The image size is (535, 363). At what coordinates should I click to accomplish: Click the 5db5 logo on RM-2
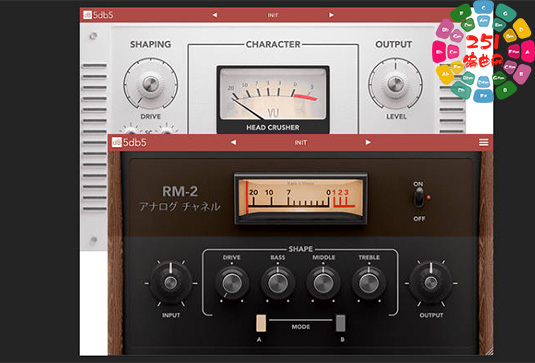pos(129,142)
